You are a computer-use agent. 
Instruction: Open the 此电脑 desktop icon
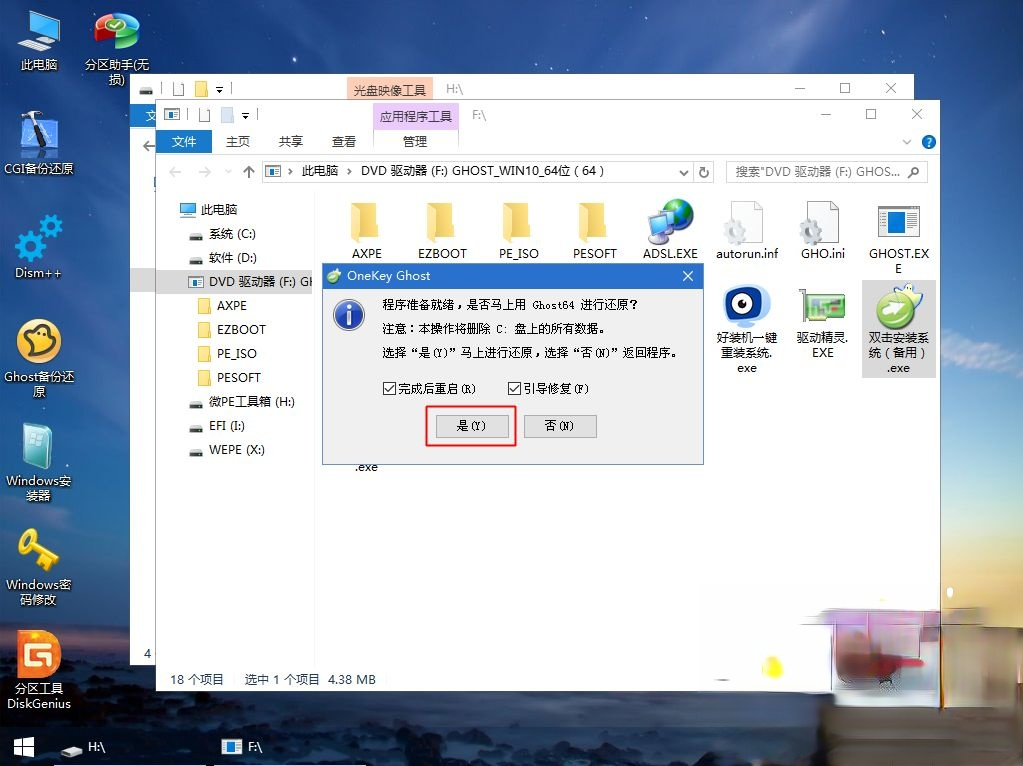(x=38, y=40)
